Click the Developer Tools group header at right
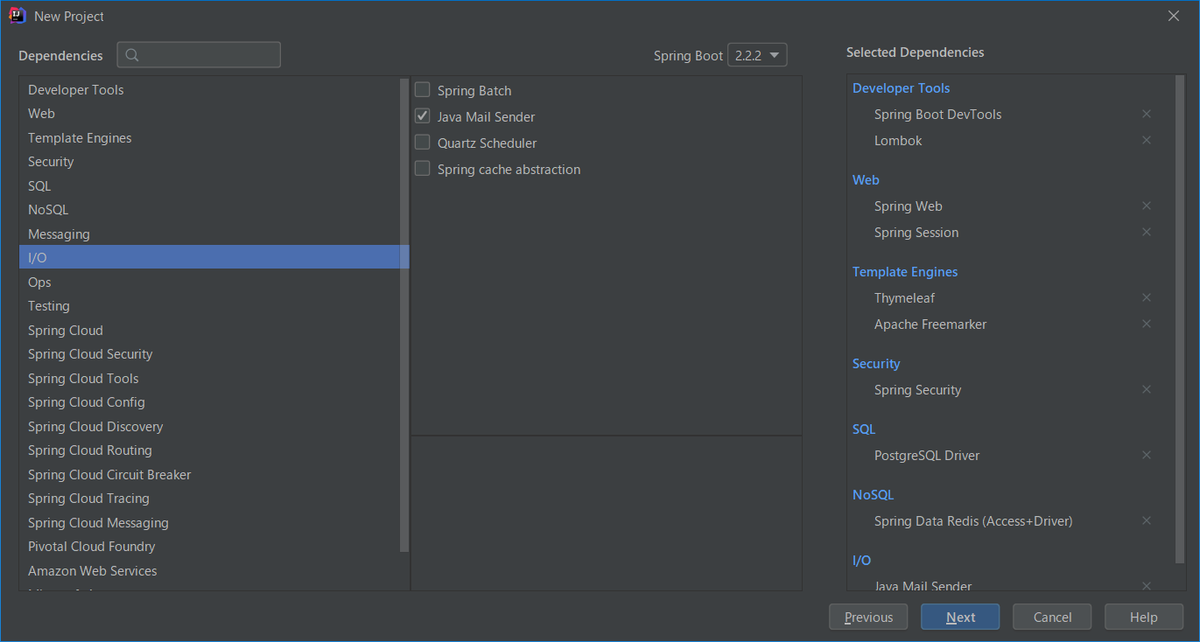Viewport: 1200px width, 642px height. coord(901,88)
